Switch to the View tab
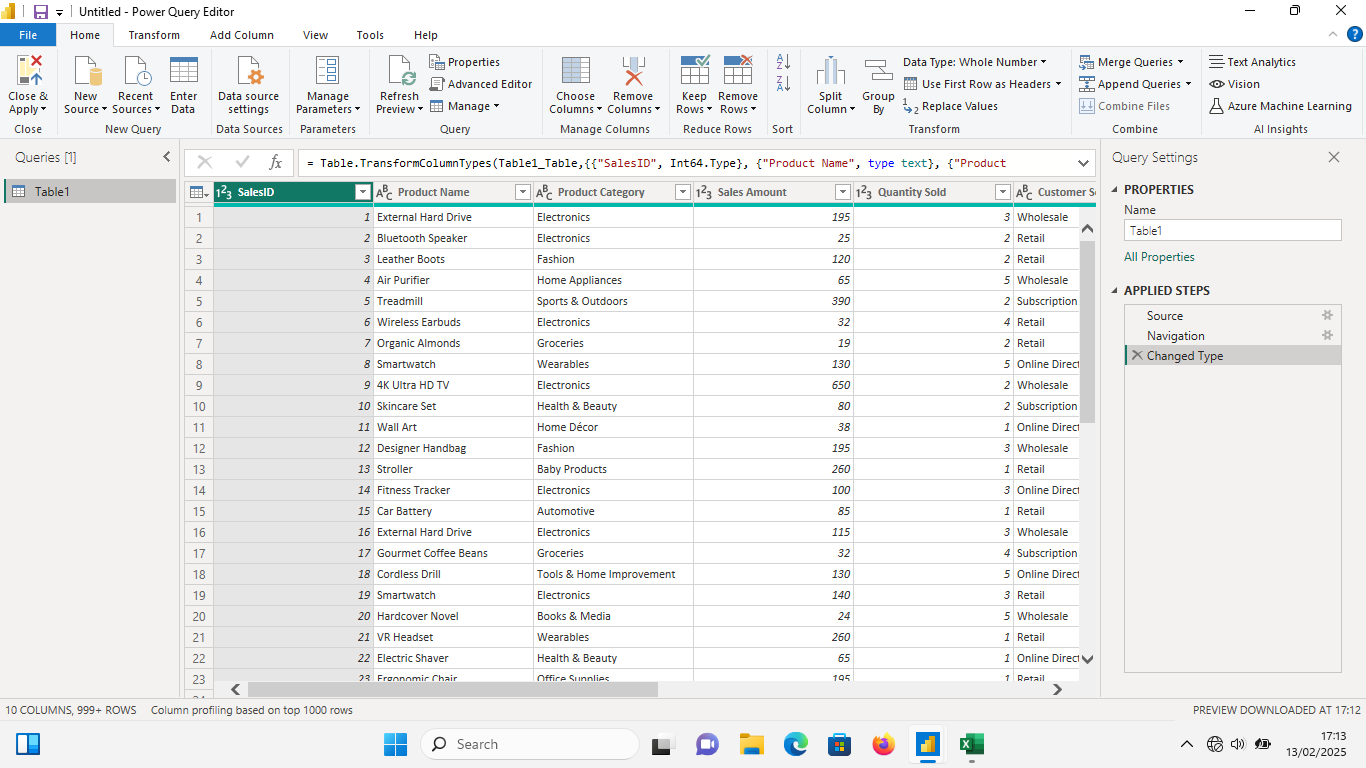1366x768 pixels. pos(315,35)
